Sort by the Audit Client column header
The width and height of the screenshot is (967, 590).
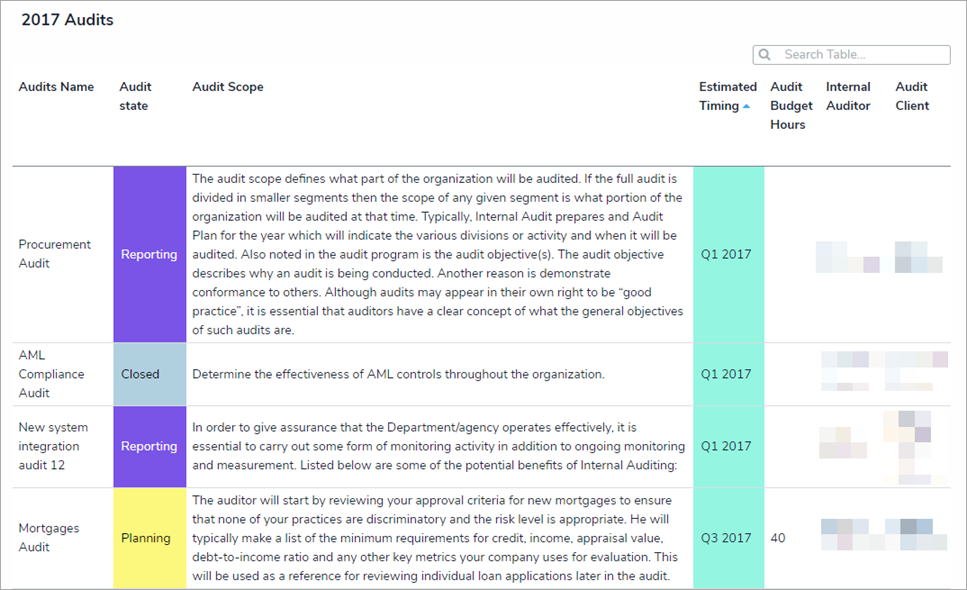912,96
